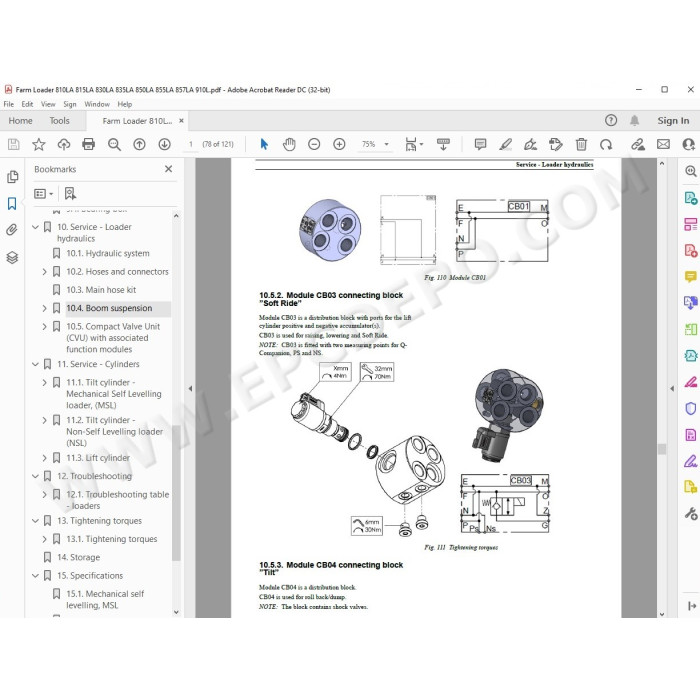Close the Farm Loader document tab
This screenshot has height=700, width=700.
181,121
